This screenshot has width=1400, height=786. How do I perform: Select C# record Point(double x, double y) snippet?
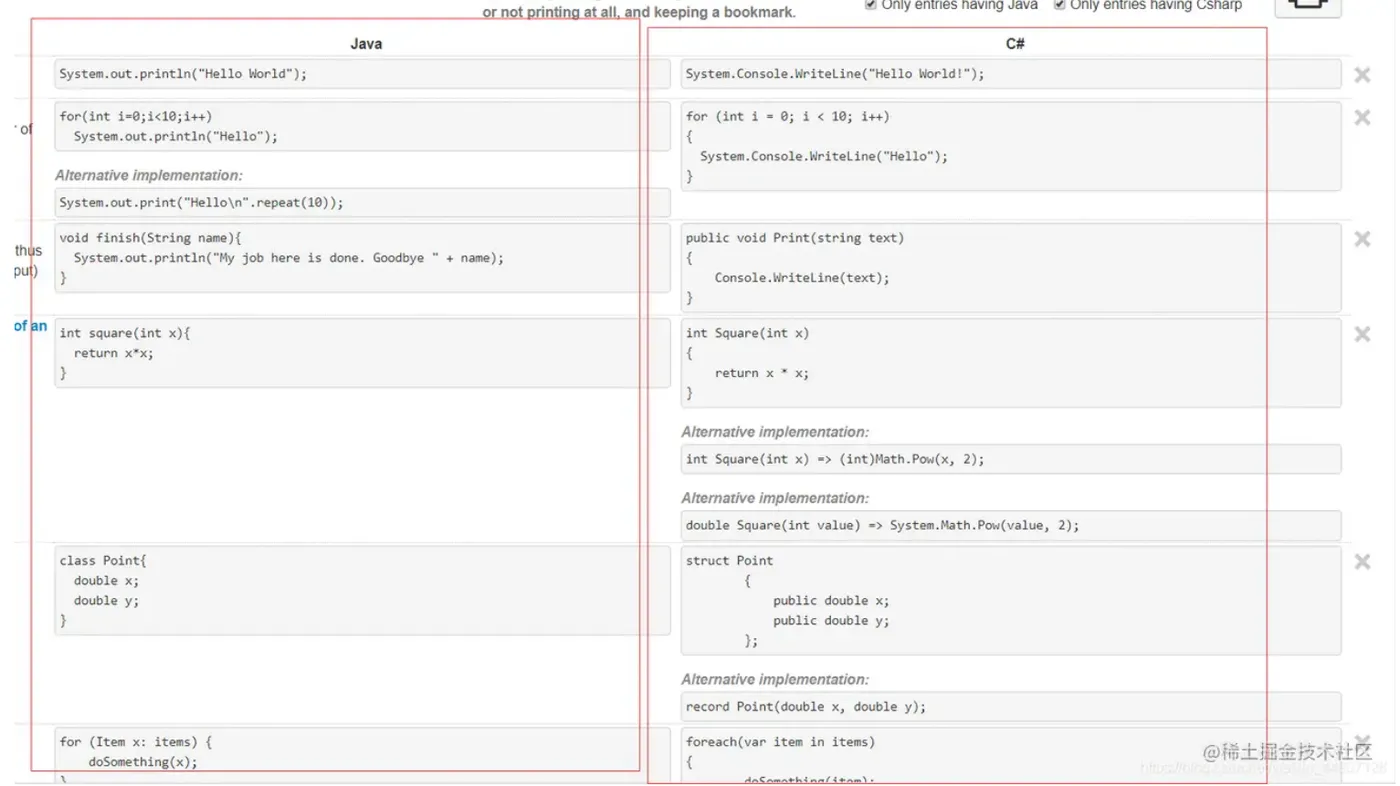tap(1011, 706)
